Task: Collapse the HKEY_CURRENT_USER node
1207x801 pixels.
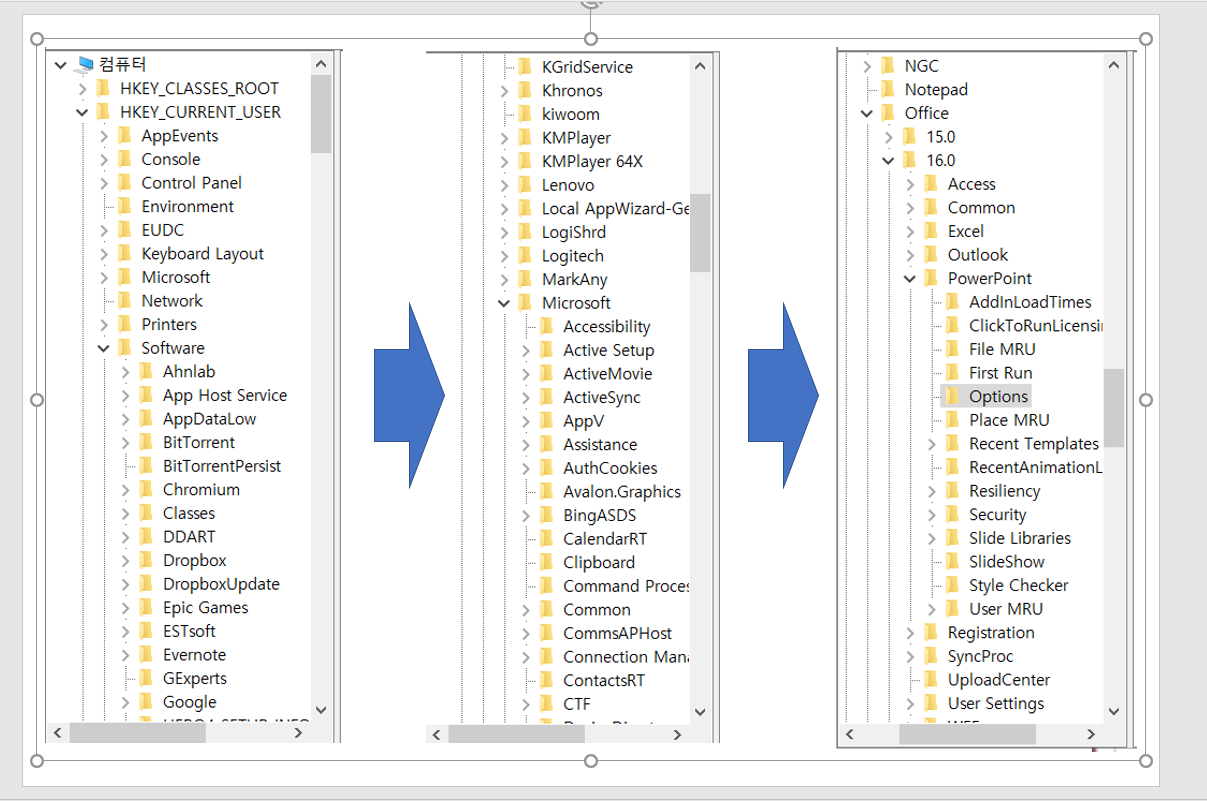Action: (x=82, y=112)
